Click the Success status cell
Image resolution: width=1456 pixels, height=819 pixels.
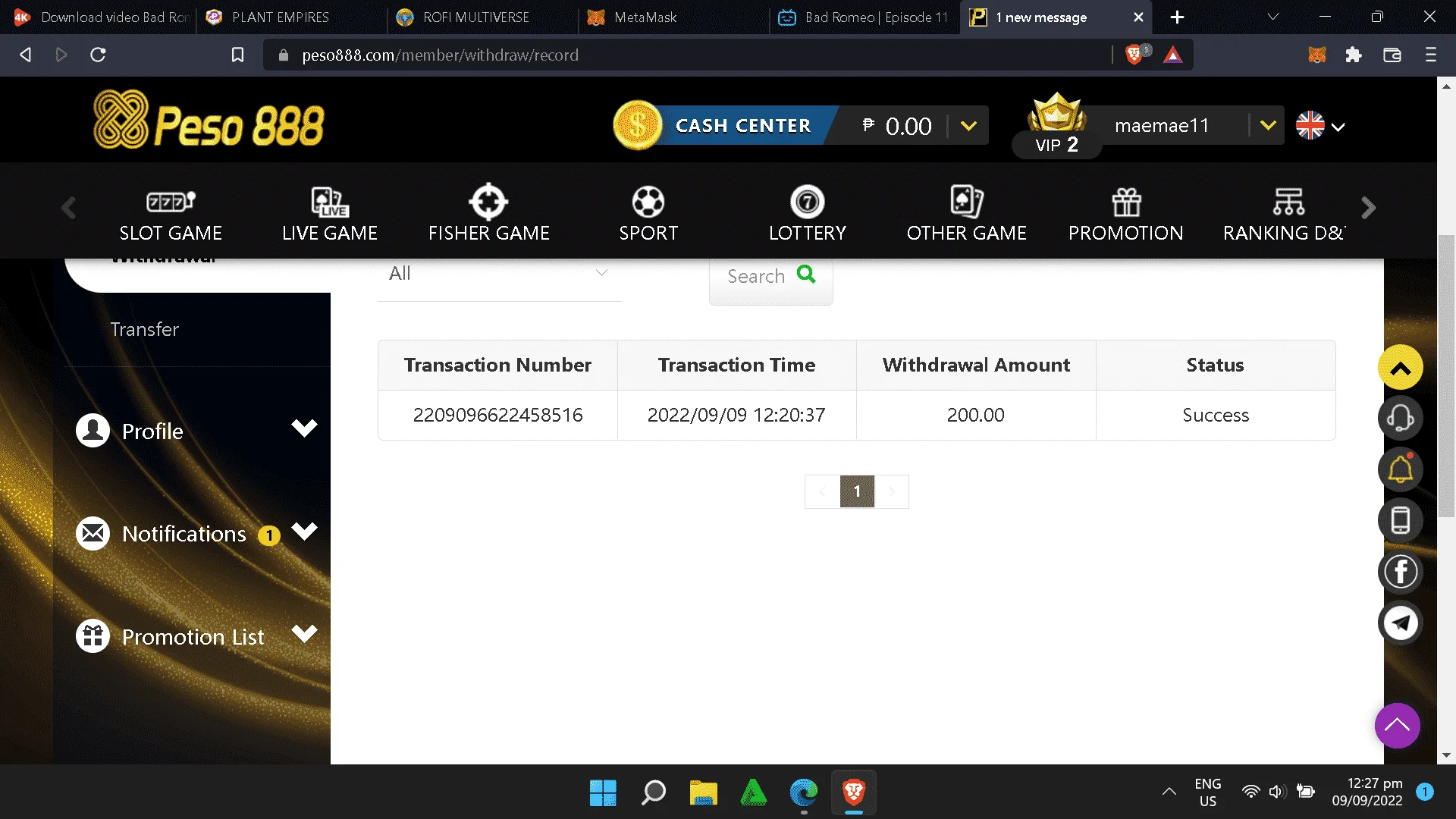1215,415
